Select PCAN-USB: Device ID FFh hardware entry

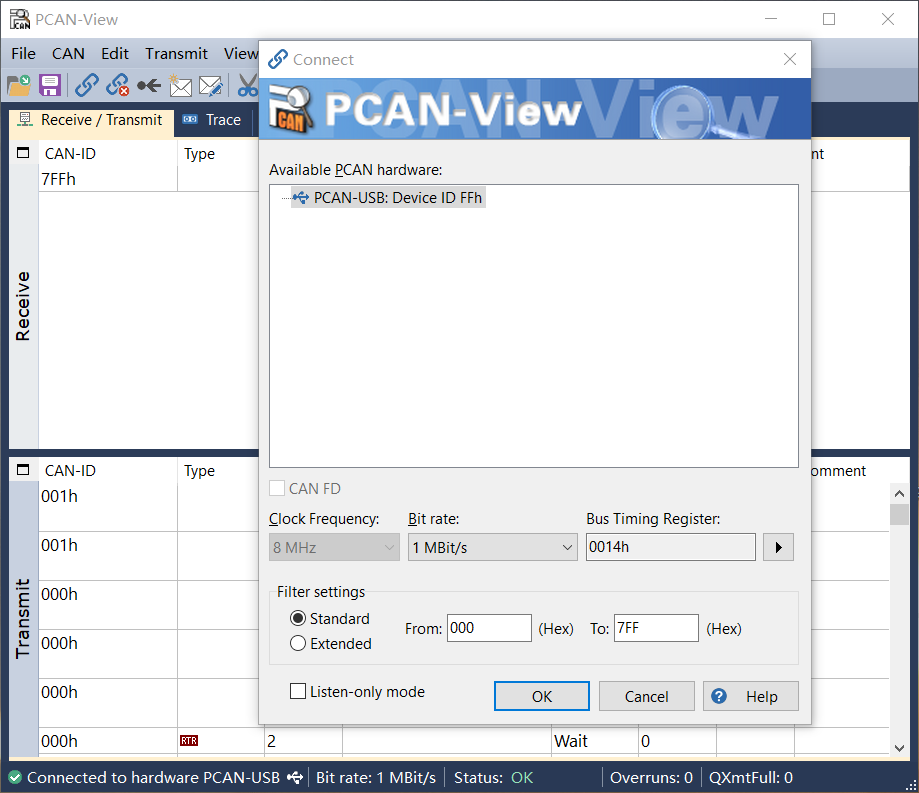tap(388, 198)
